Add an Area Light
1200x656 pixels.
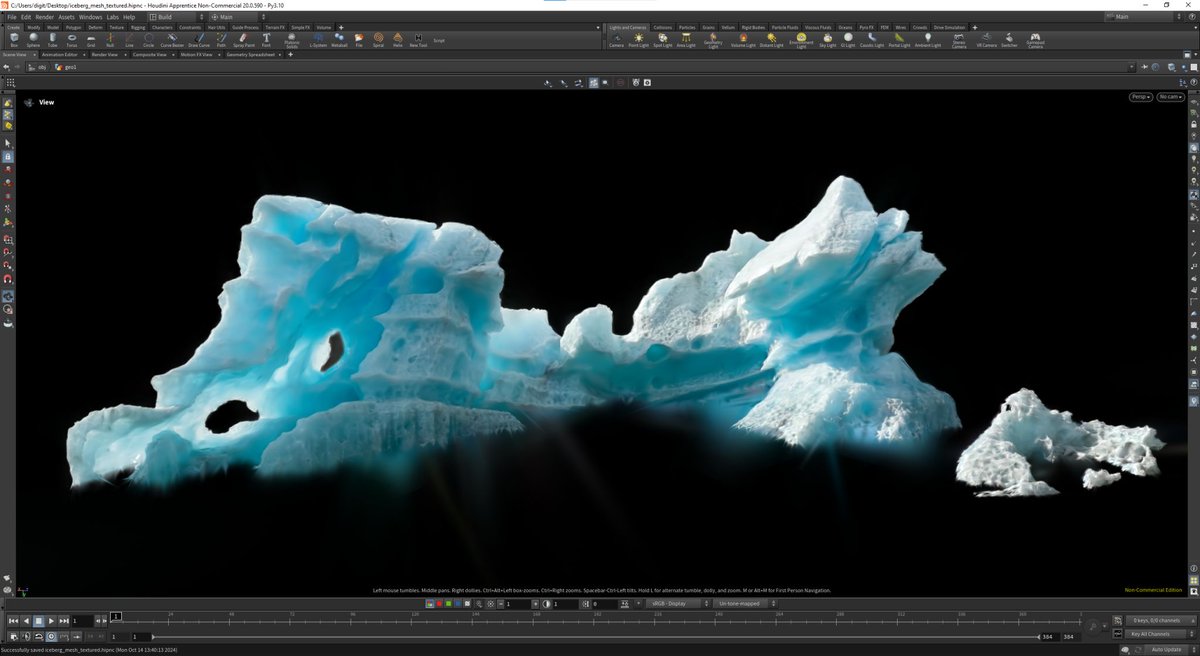(686, 40)
